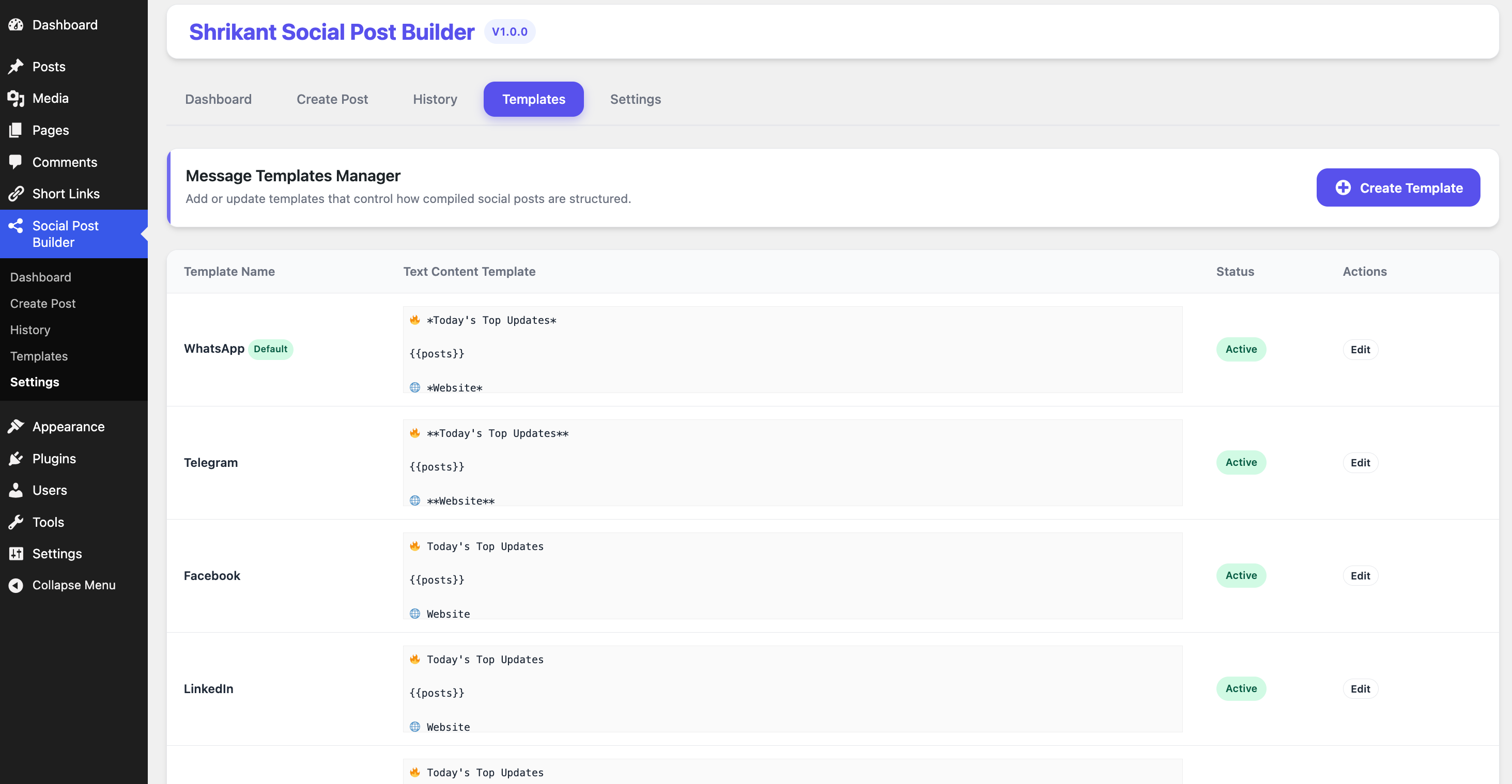Image resolution: width=1512 pixels, height=784 pixels.
Task: Click the Settings sliders icon in sidebar
Action: click(x=16, y=553)
